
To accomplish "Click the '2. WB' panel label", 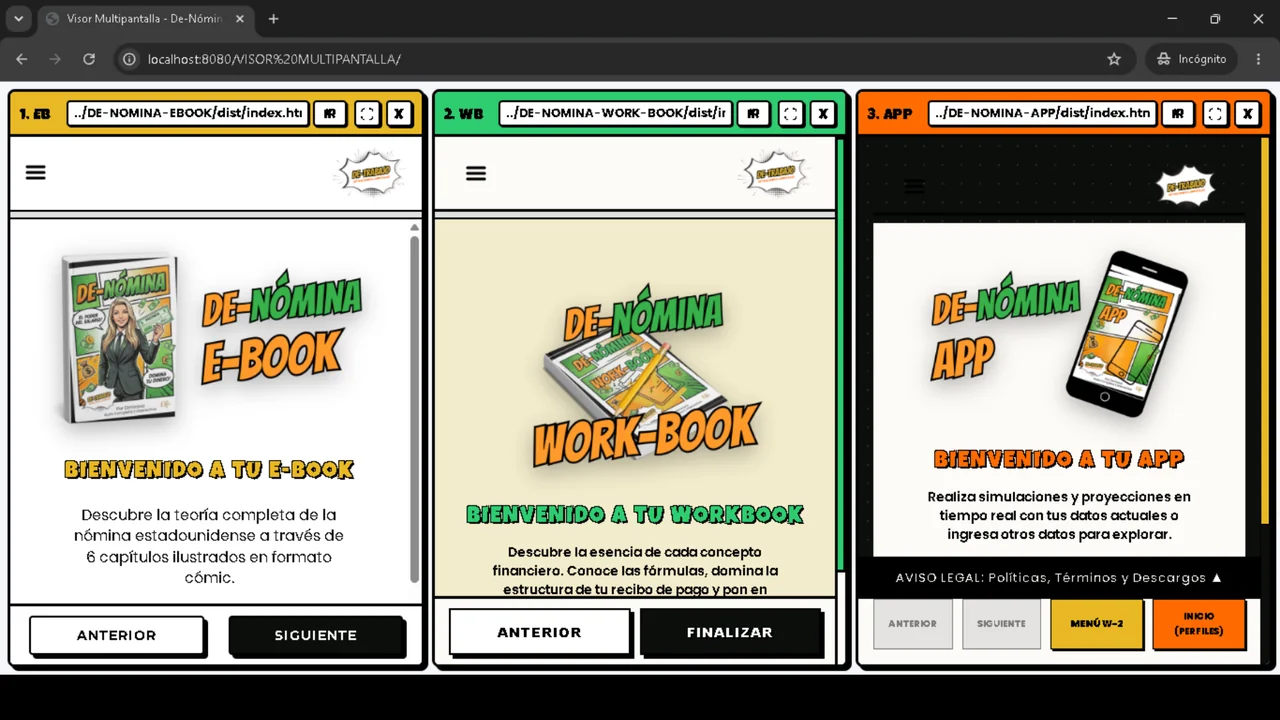I will (x=463, y=114).
